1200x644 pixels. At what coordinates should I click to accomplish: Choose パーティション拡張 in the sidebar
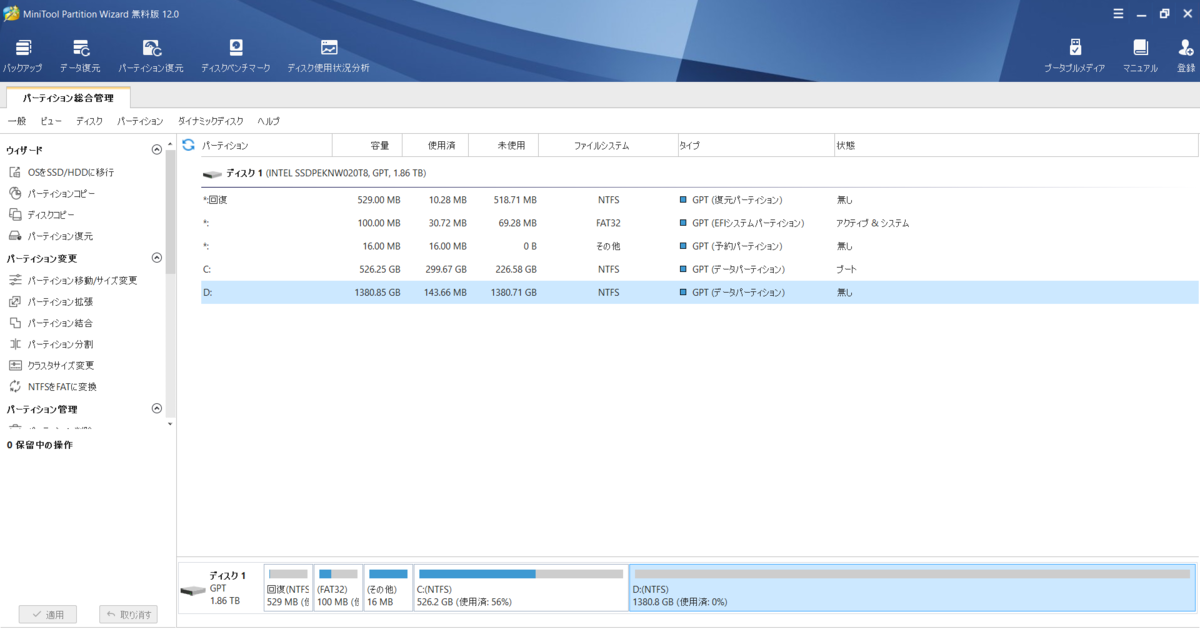[60, 301]
